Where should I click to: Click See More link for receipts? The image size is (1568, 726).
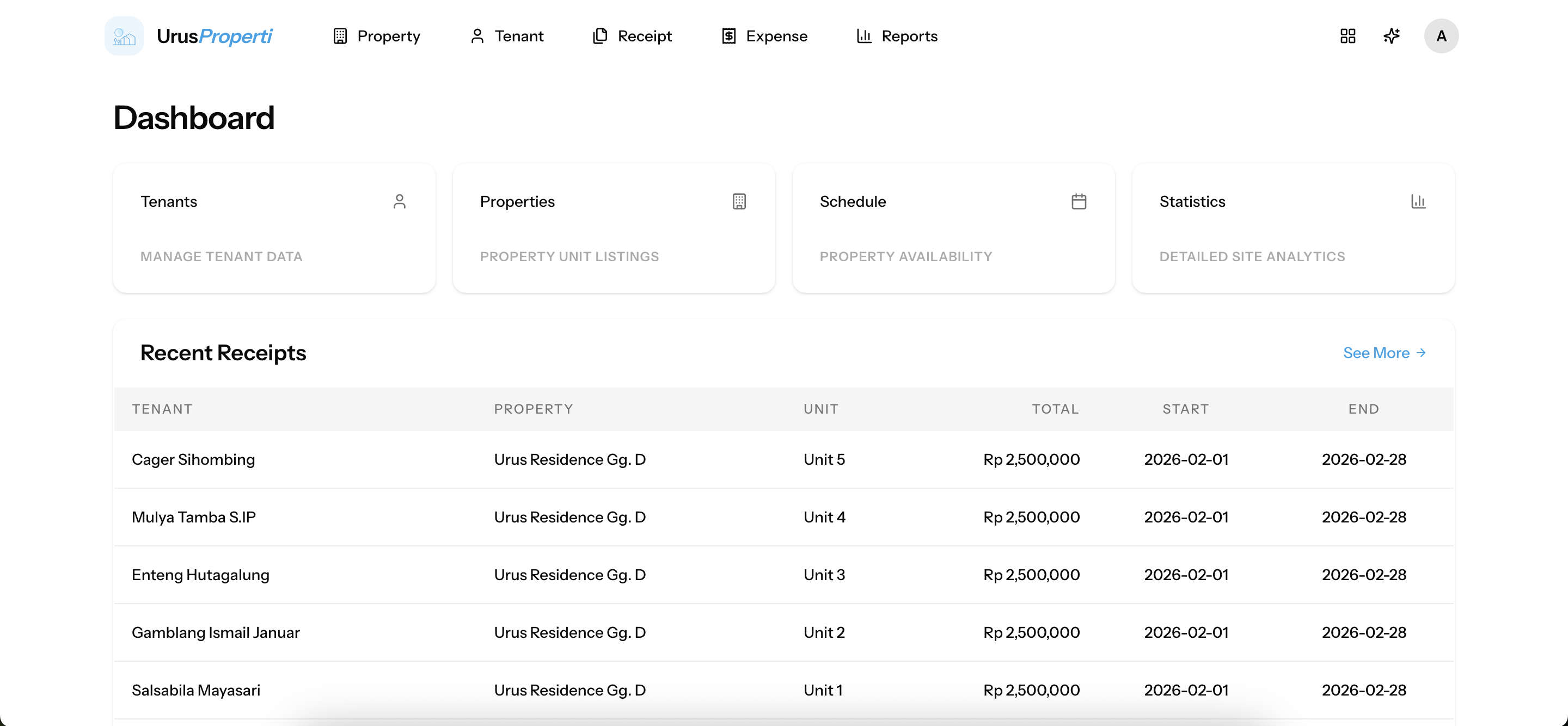pos(1384,353)
